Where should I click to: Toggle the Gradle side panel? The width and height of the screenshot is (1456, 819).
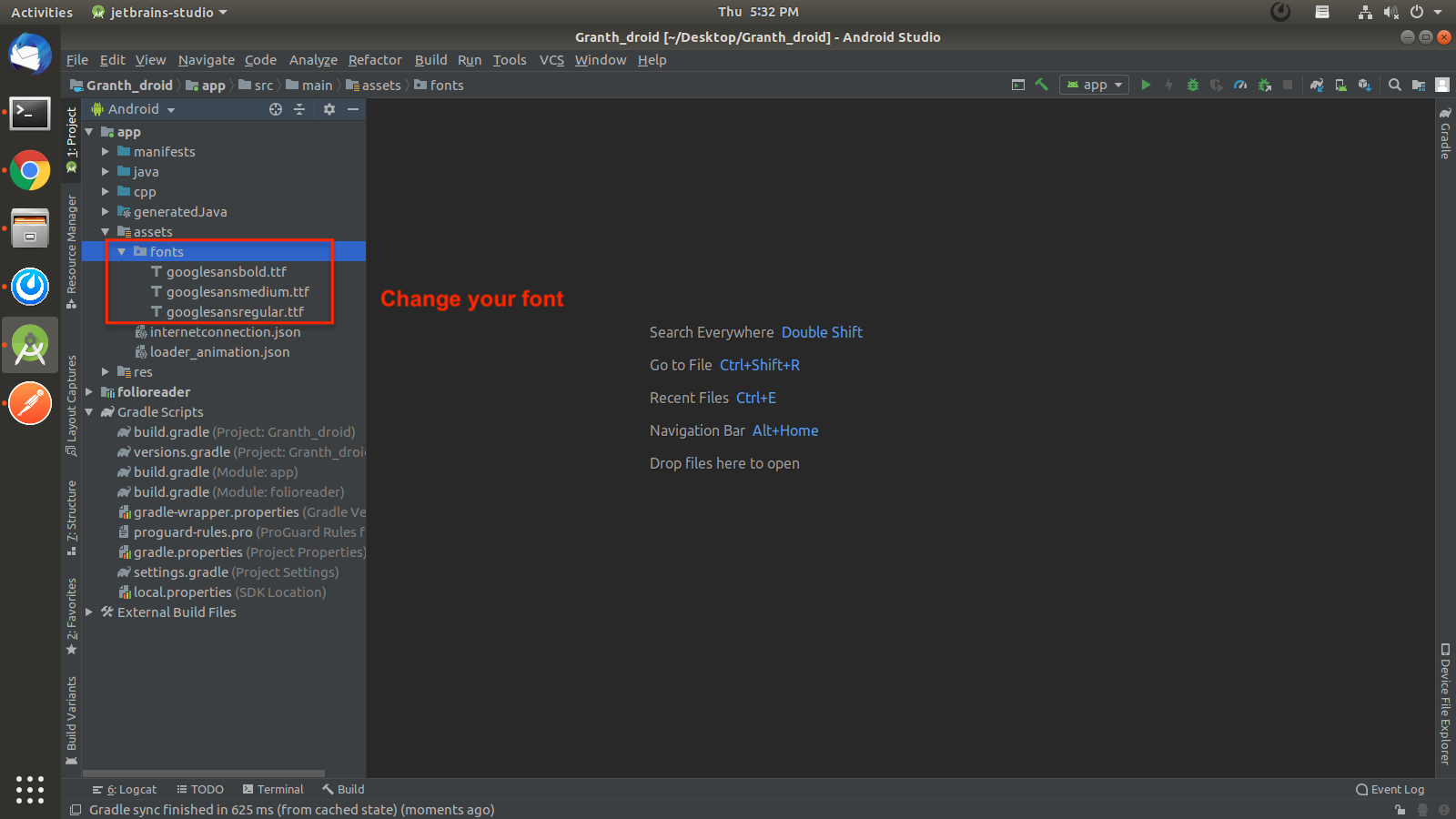coord(1445,133)
